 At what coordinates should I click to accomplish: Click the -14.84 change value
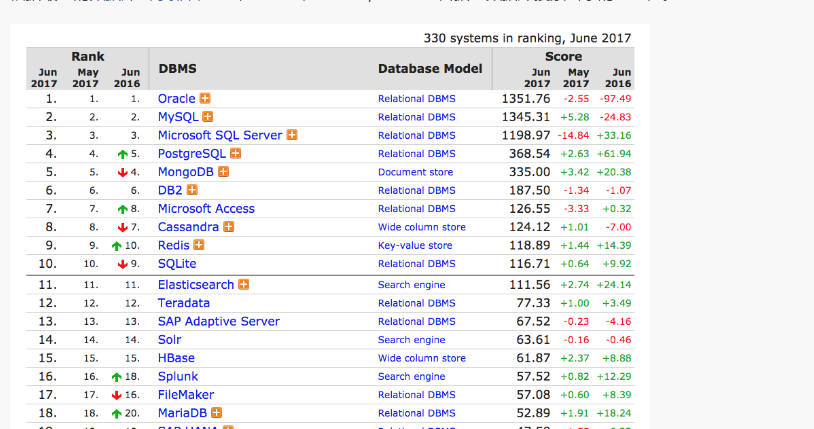pos(573,136)
